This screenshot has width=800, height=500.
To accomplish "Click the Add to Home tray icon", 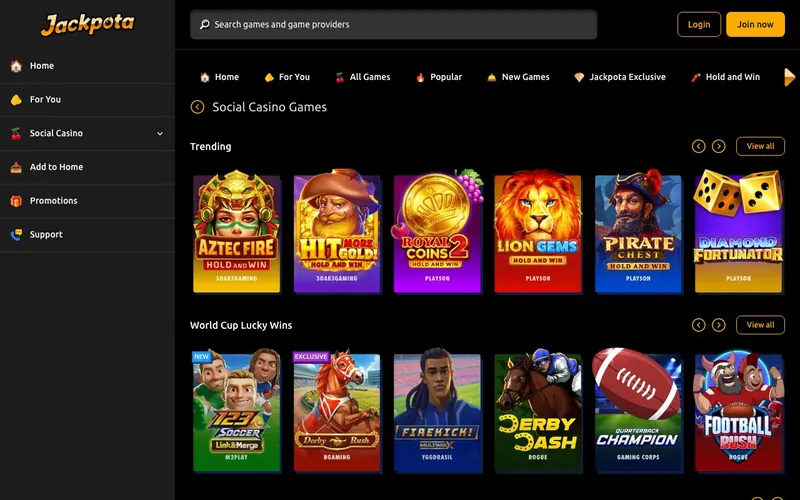I will [16, 167].
